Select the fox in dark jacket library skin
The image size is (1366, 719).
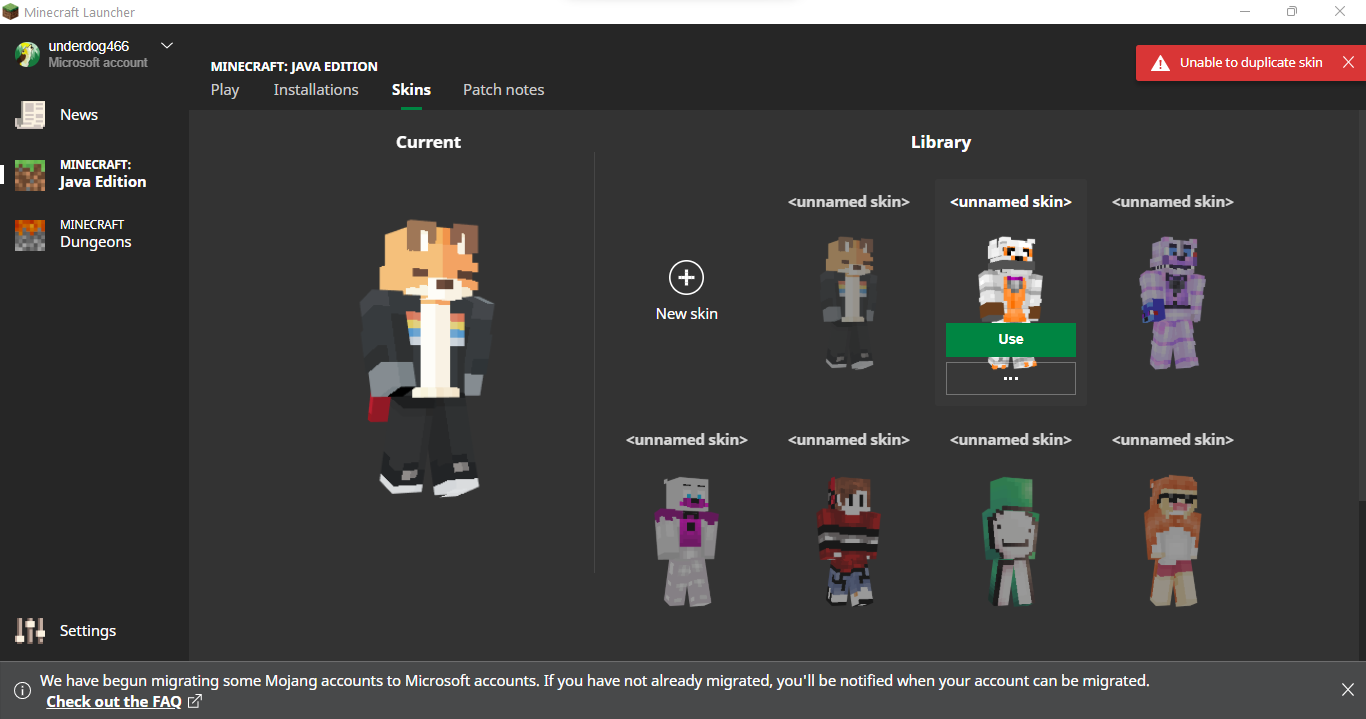point(849,302)
